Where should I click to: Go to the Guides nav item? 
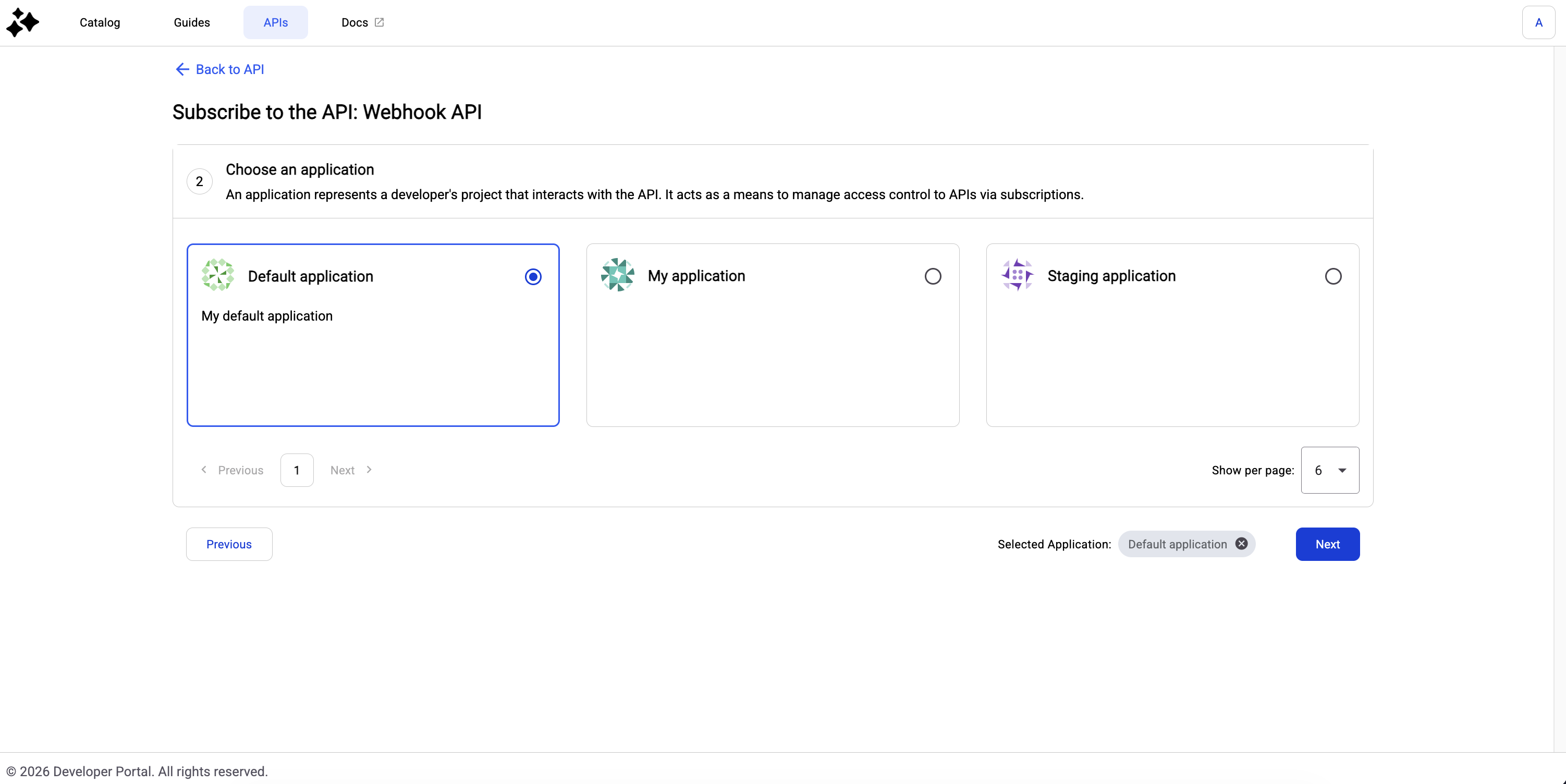tap(191, 22)
